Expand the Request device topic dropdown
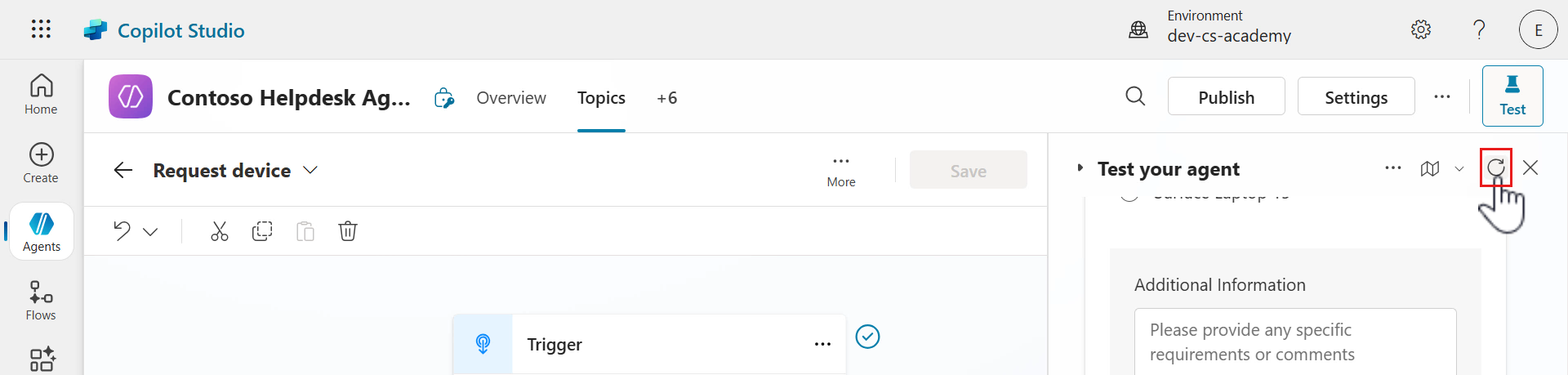The width and height of the screenshot is (1568, 375). [x=310, y=170]
